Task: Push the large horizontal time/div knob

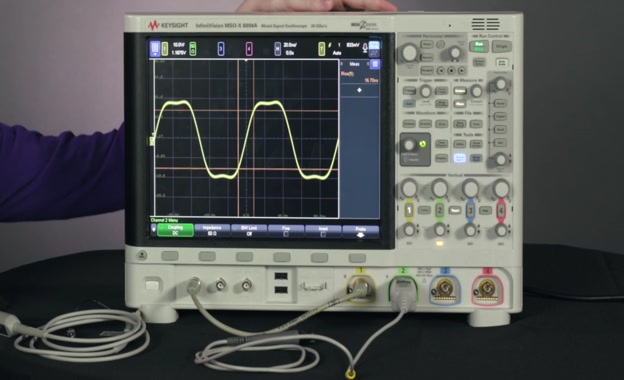Action: (409, 52)
